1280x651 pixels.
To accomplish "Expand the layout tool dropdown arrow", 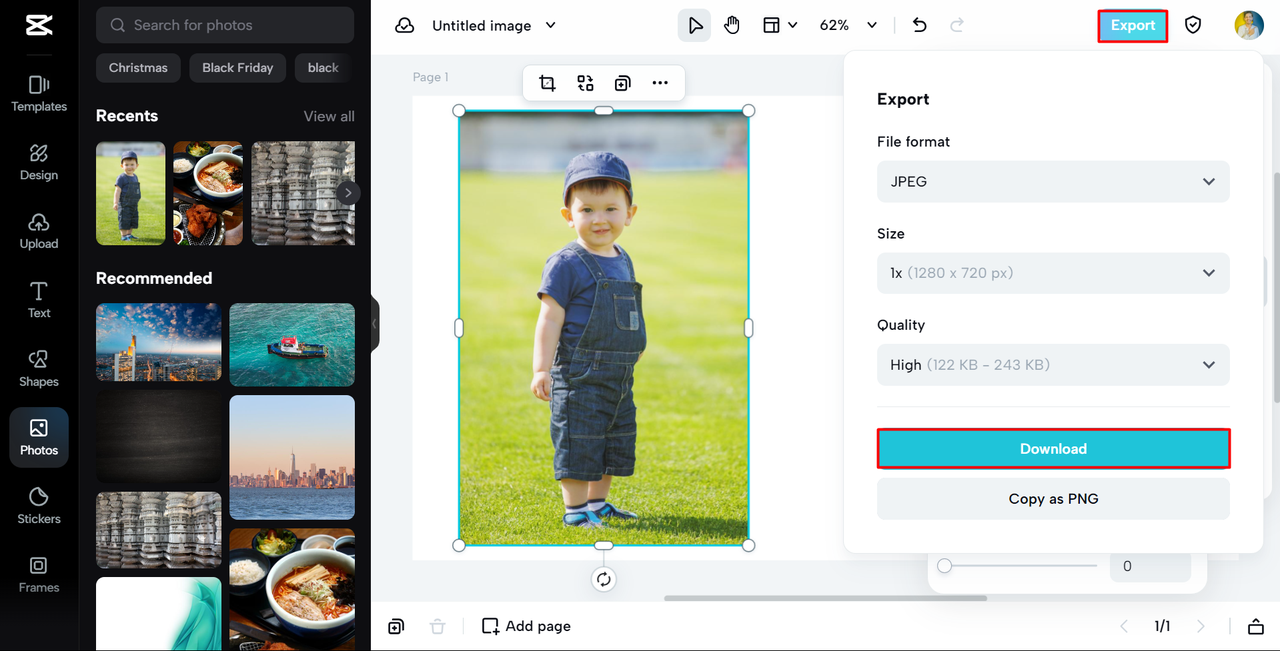I will pos(793,25).
